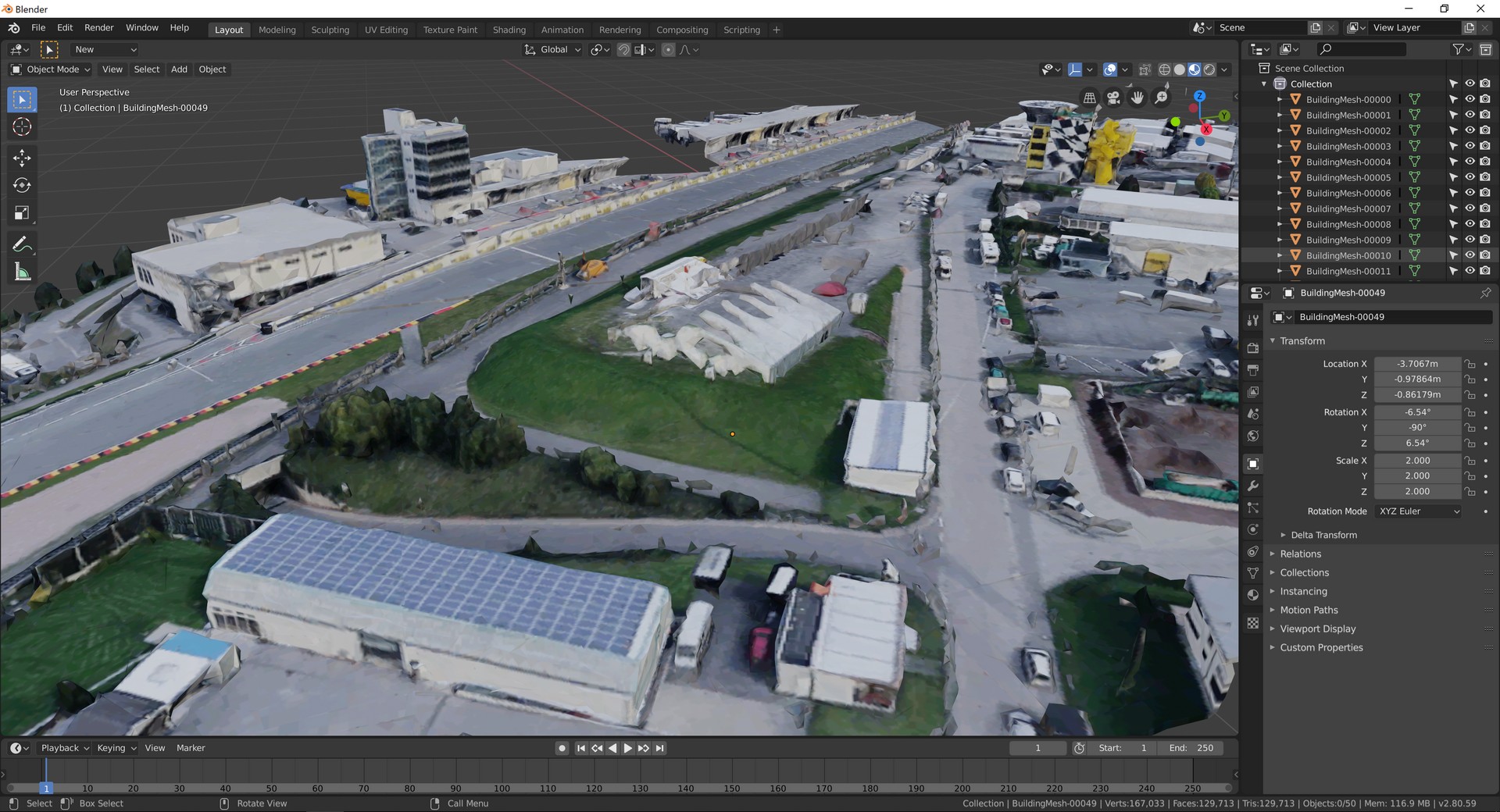Click the Scale X value field

1417,461
